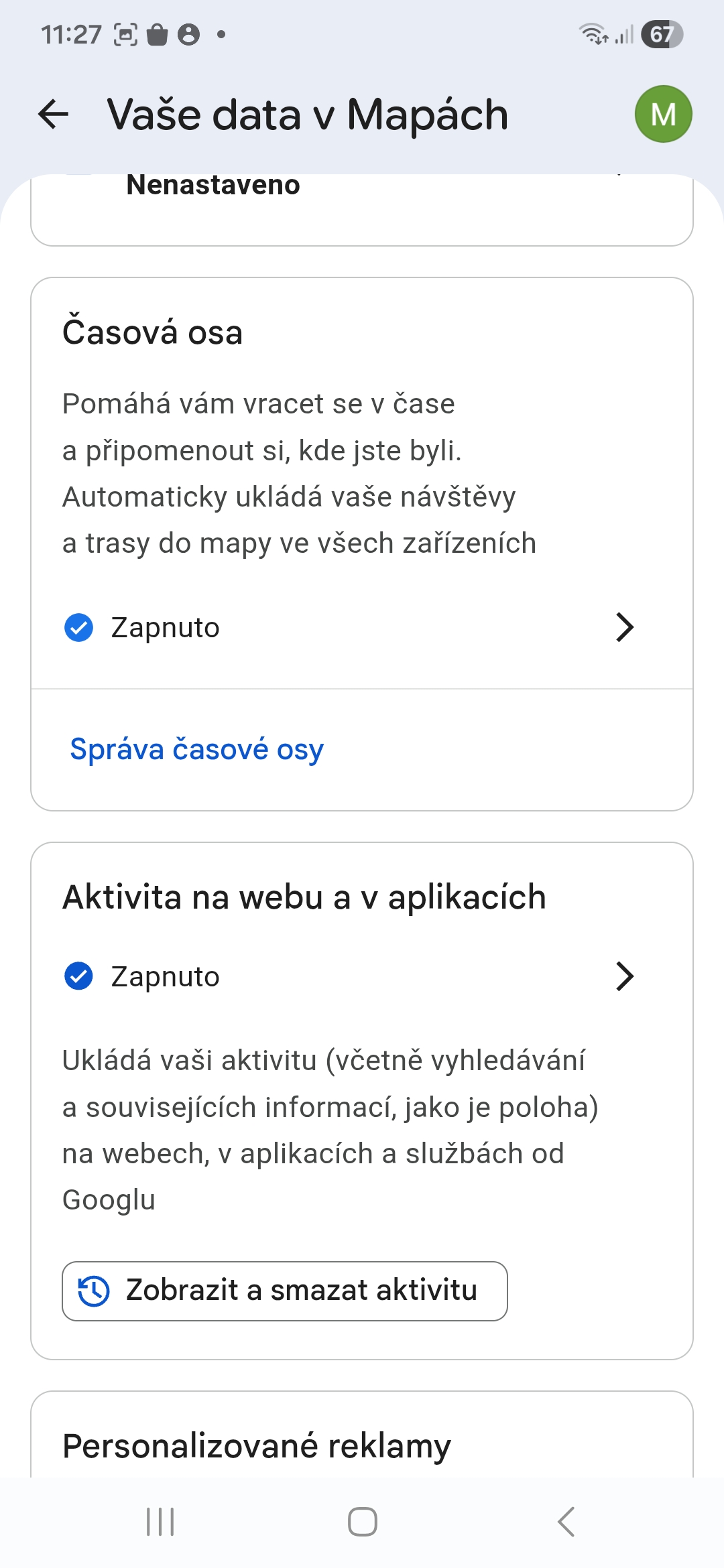
Task: Tap the Aktivita na webu a v aplikacích heading
Action: (304, 897)
